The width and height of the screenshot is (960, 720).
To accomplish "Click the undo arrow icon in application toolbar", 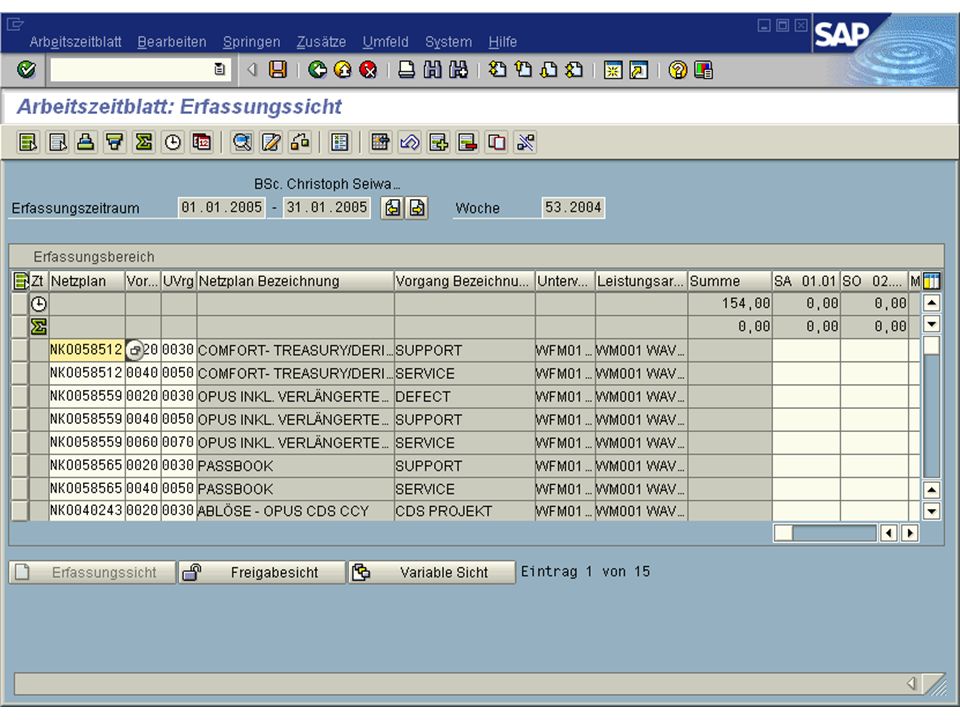I will (410, 143).
